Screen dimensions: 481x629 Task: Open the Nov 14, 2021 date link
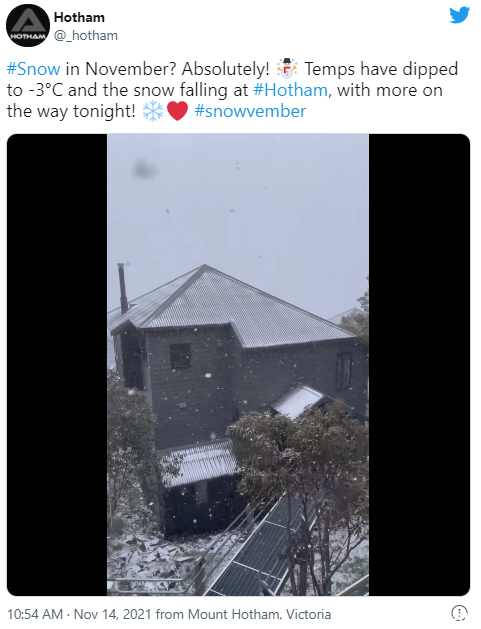113,614
